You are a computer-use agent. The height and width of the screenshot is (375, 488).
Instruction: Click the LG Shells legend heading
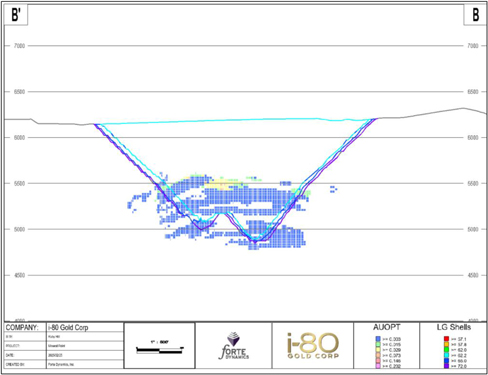454,327
